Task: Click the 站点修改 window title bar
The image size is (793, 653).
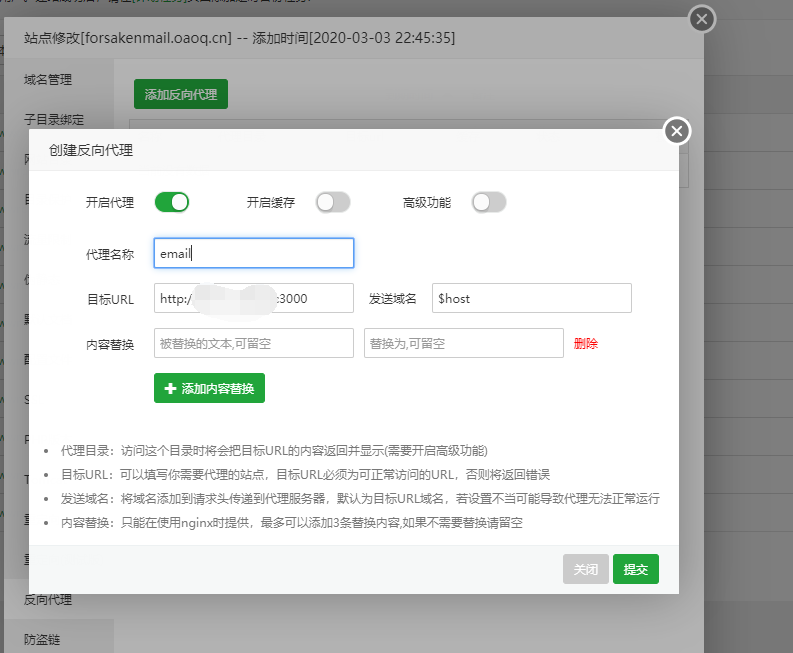Action: 350,38
